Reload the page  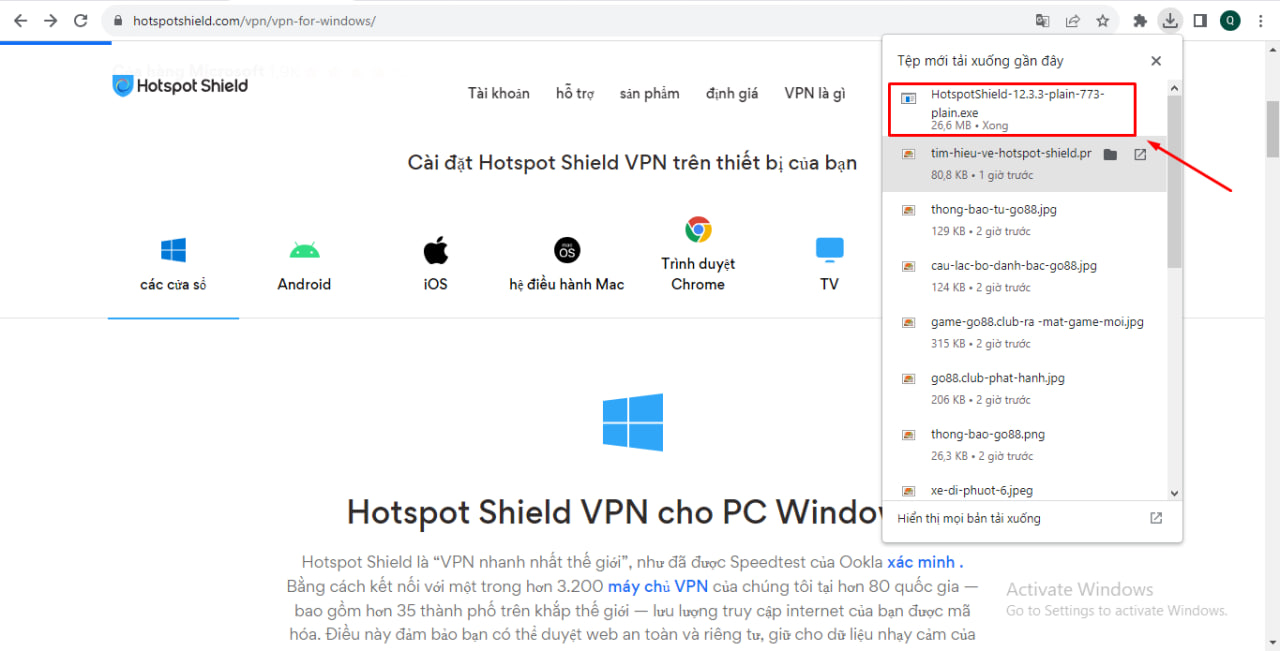point(81,20)
